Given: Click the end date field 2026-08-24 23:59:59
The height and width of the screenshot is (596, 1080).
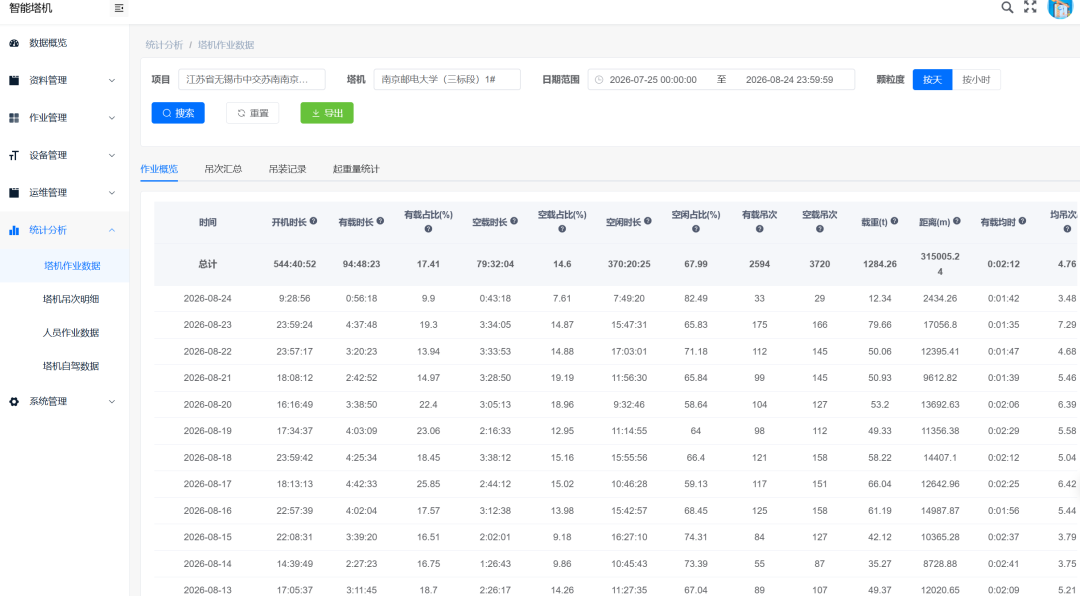Looking at the screenshot, I should pyautogui.click(x=789, y=80).
